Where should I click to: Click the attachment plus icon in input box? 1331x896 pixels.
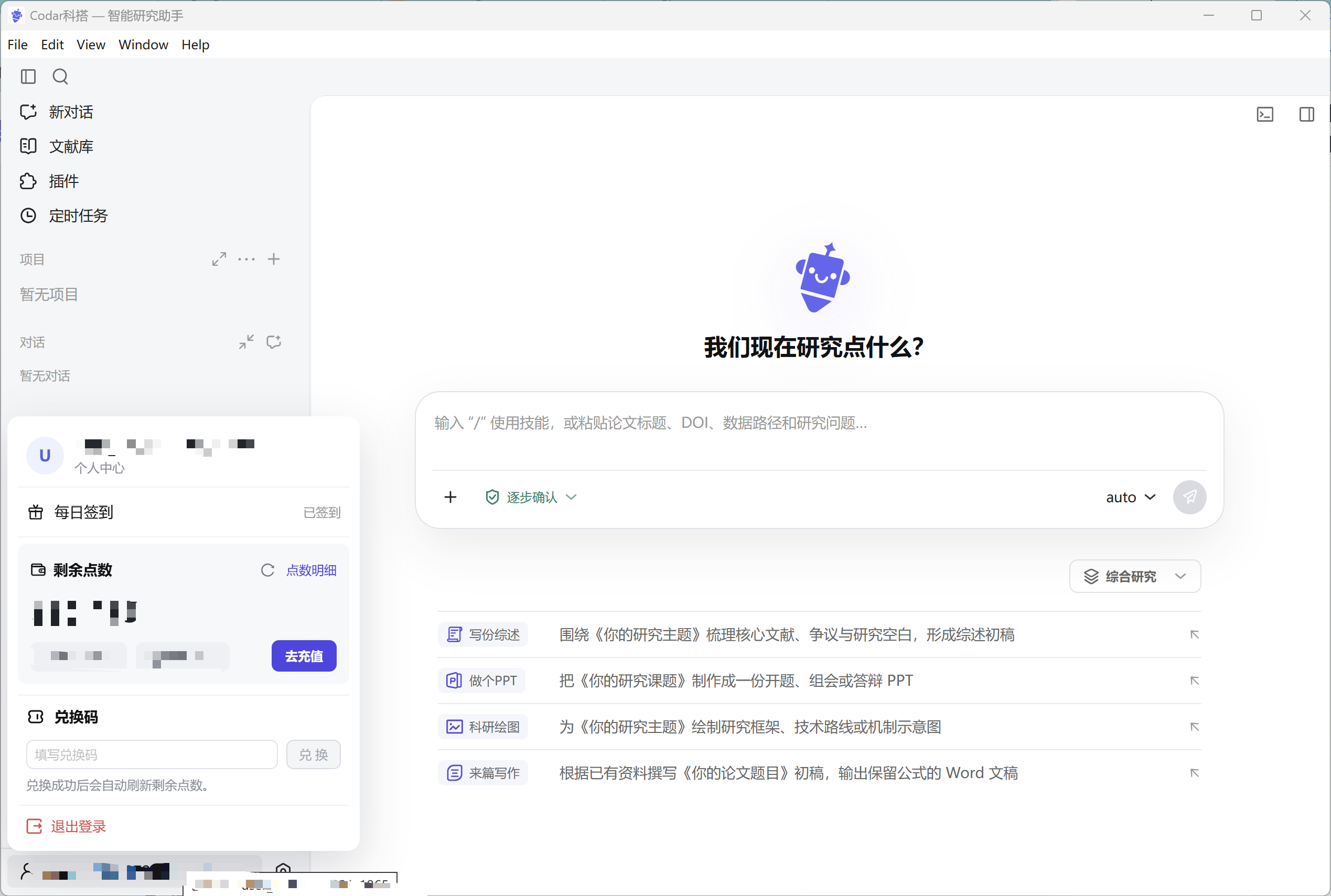pyautogui.click(x=450, y=497)
